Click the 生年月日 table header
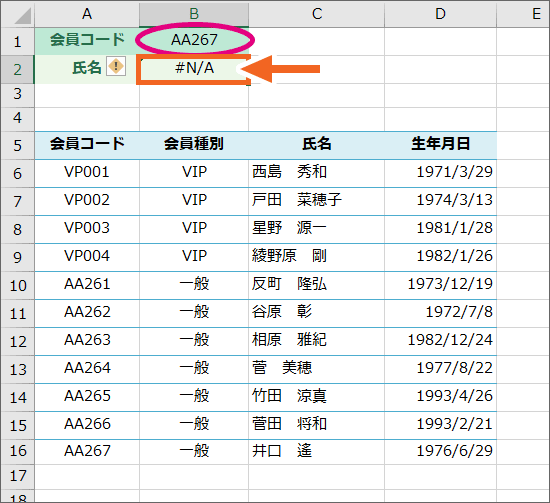 pos(441,143)
